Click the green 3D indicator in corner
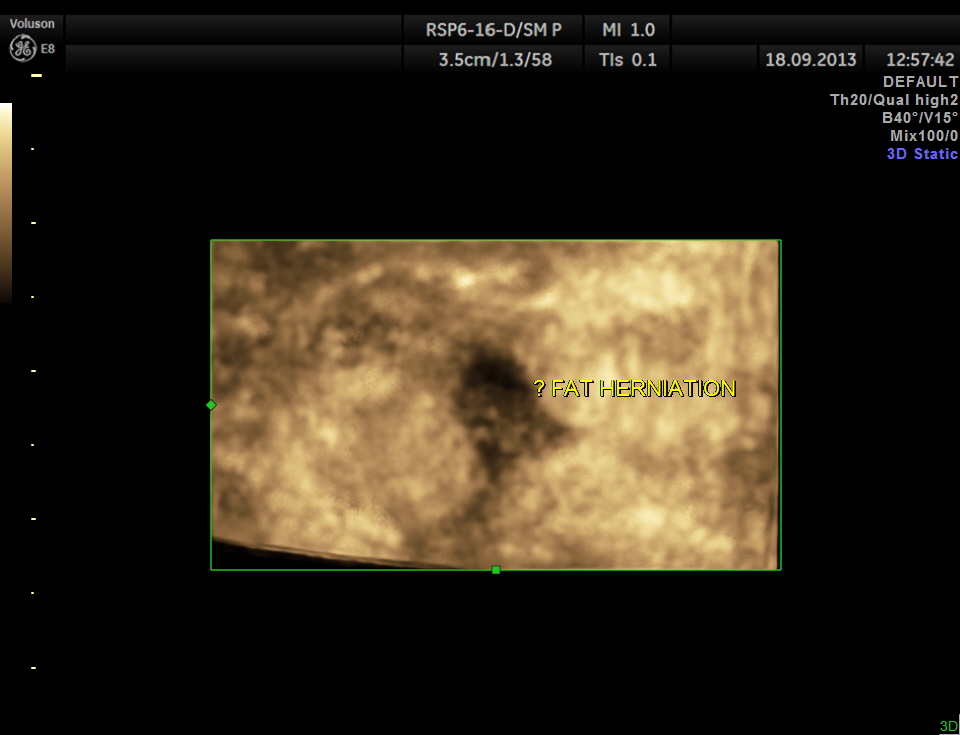The image size is (960, 735). point(948,726)
